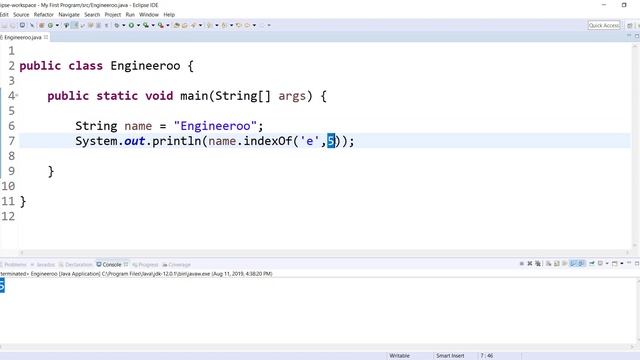Open the Run menu

tap(130, 15)
